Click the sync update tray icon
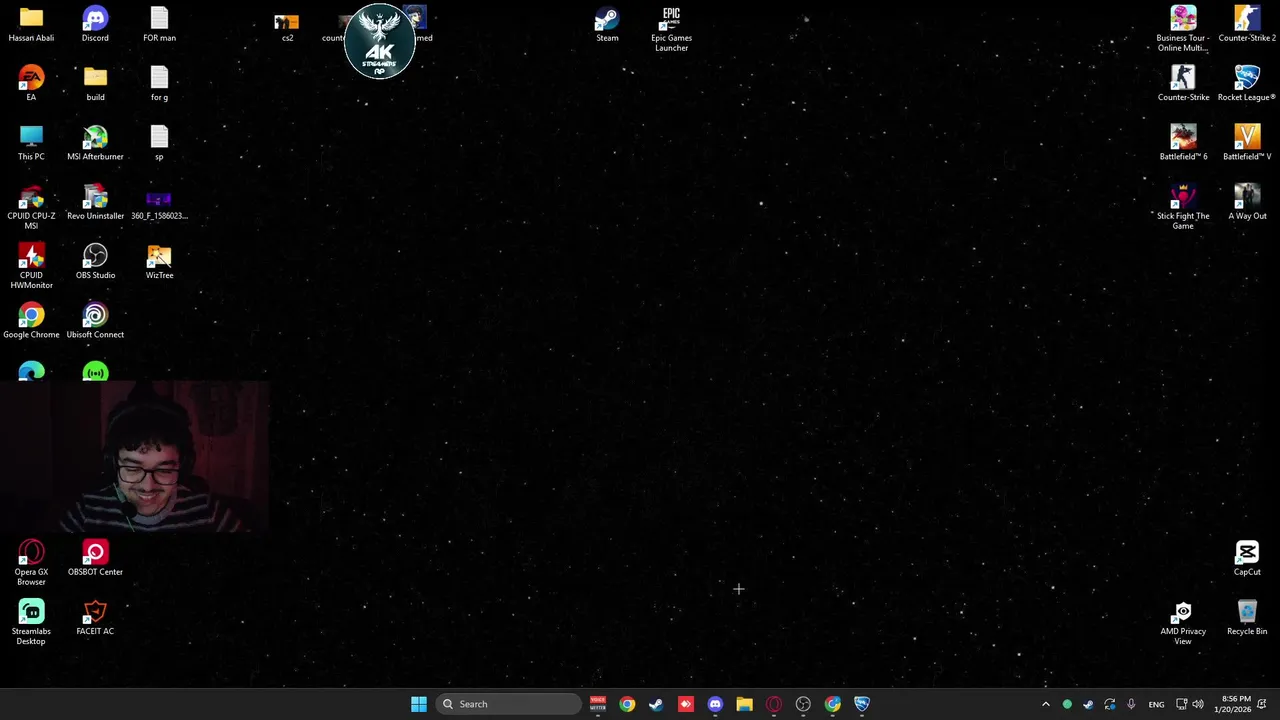 [x=1110, y=704]
